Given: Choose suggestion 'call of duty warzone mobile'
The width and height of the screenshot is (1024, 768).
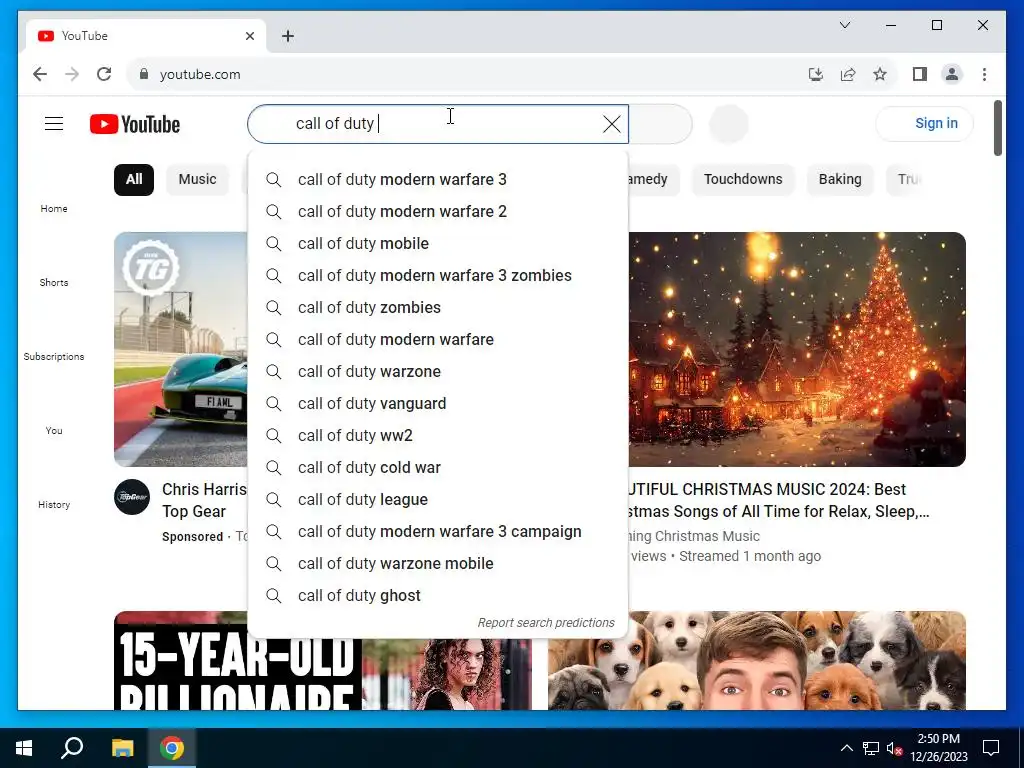Looking at the screenshot, I should [x=438, y=564].
